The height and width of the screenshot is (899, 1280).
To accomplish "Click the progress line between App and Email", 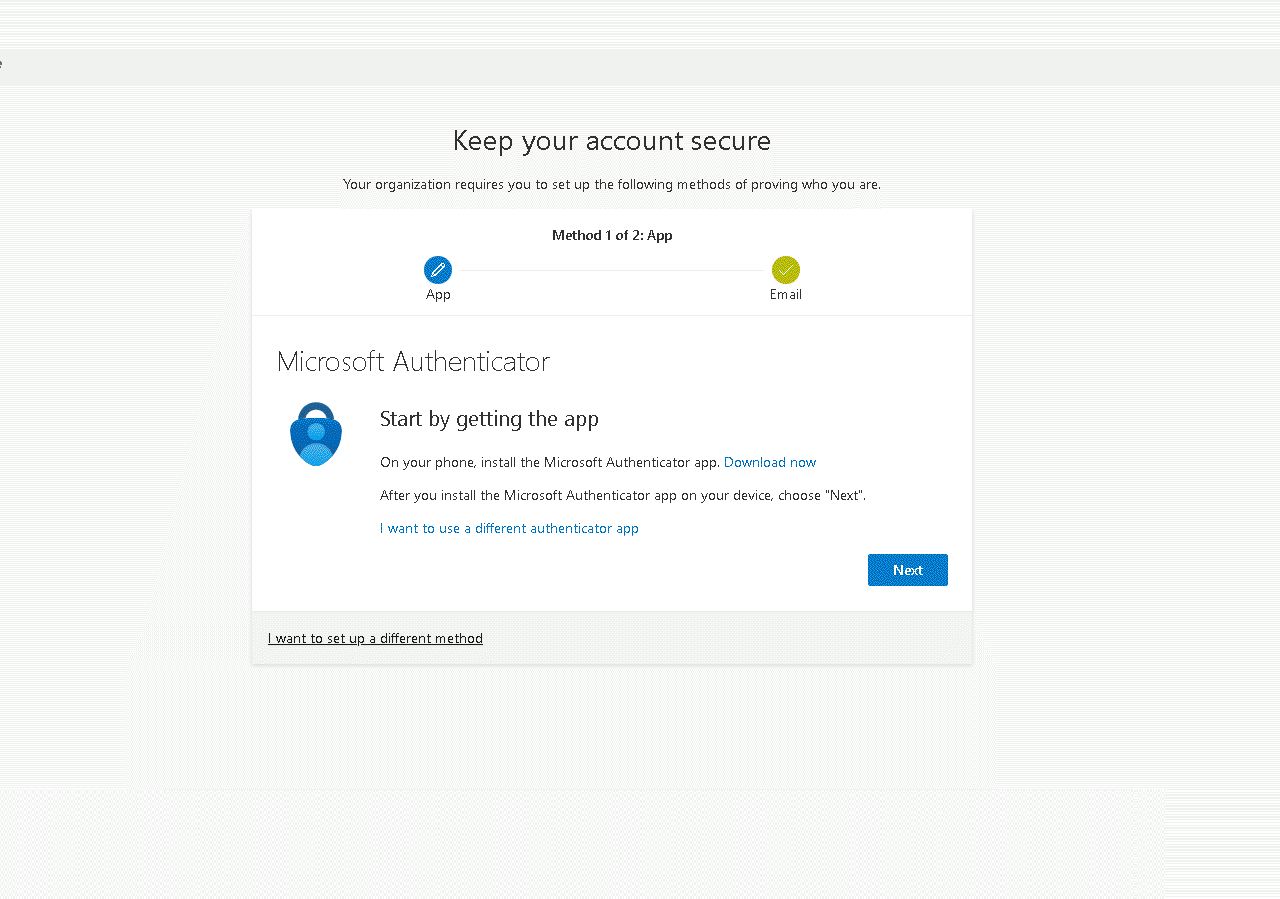I will coord(612,270).
